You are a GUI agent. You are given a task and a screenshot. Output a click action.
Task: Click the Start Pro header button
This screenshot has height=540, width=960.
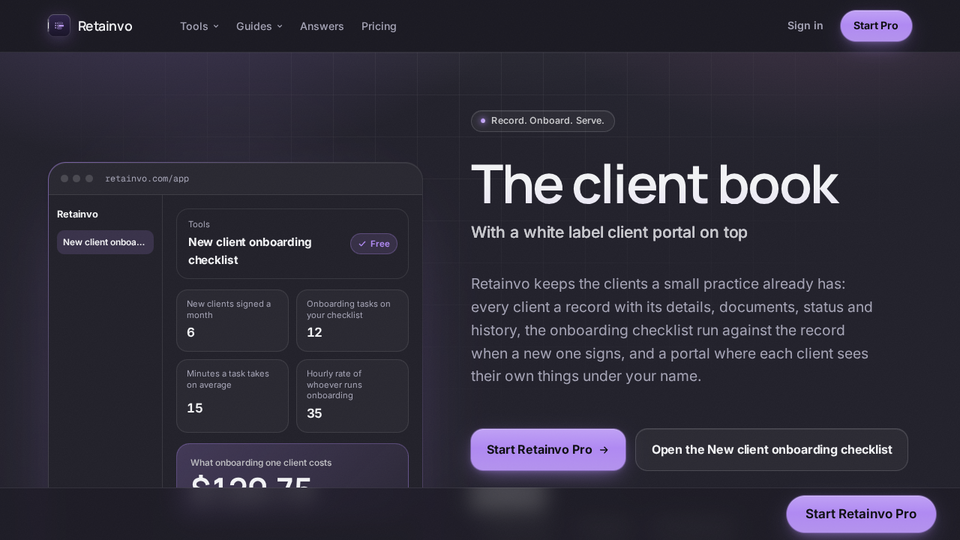(x=876, y=26)
